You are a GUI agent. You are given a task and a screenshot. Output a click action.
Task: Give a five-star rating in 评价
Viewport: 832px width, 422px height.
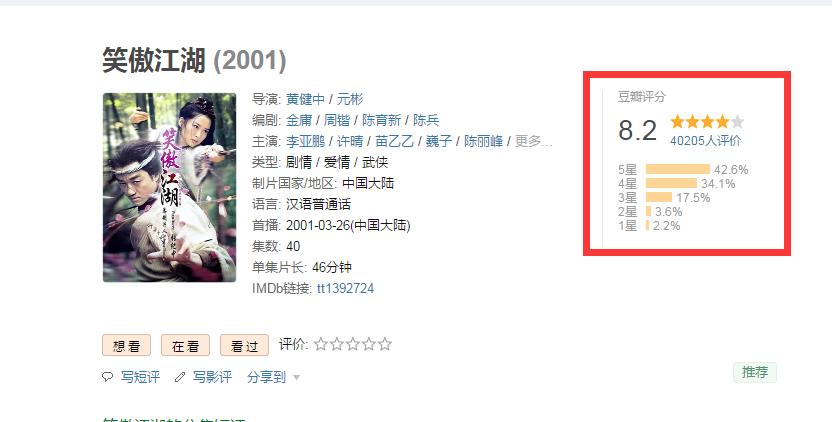point(385,344)
